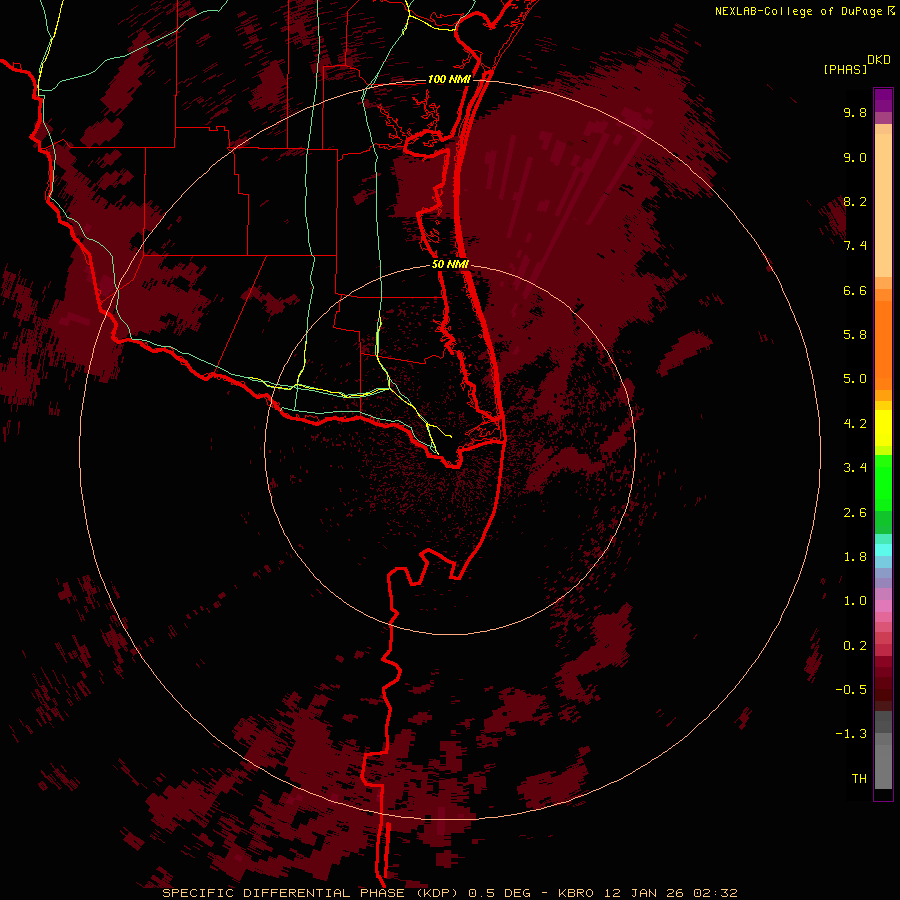Pick the peach band of the color scale

[883, 205]
